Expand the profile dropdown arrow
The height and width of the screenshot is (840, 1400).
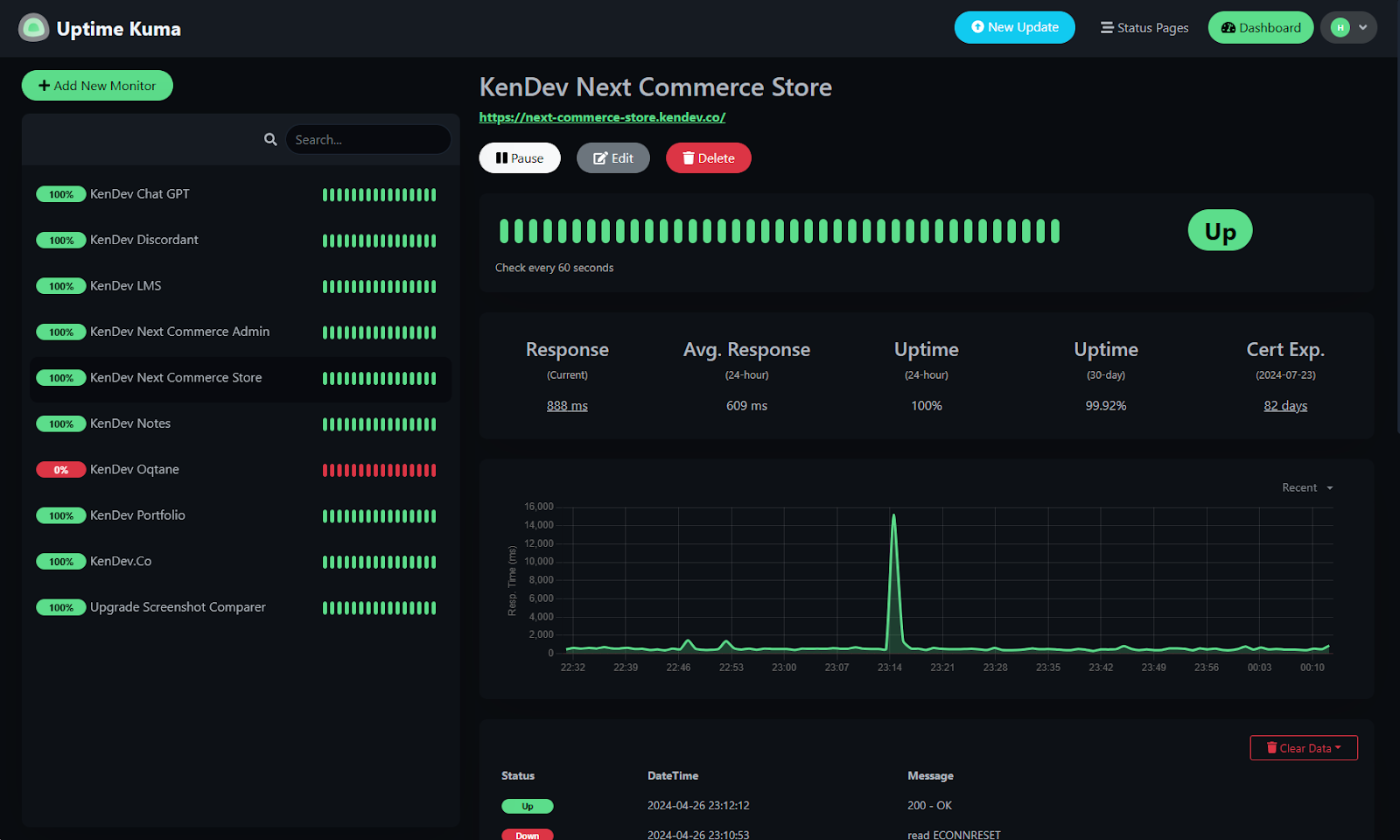[1362, 27]
